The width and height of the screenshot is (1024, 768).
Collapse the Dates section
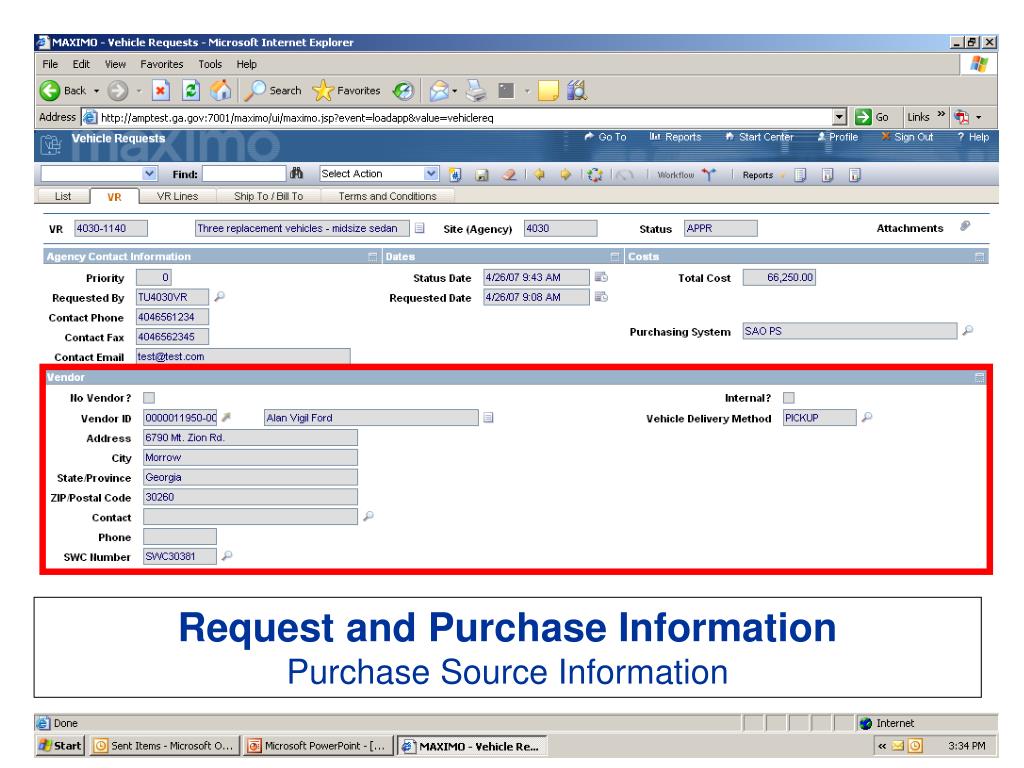pos(615,257)
